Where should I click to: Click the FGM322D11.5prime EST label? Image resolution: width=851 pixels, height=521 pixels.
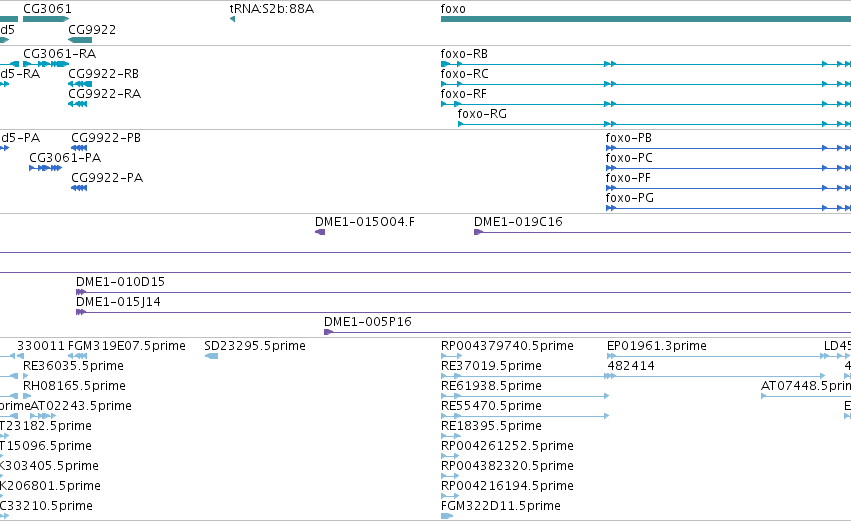click(501, 507)
